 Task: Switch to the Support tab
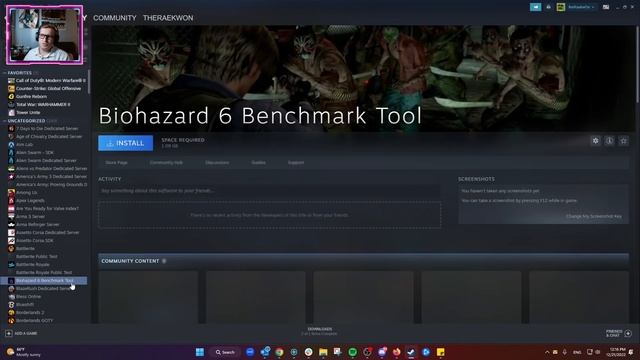click(x=296, y=162)
